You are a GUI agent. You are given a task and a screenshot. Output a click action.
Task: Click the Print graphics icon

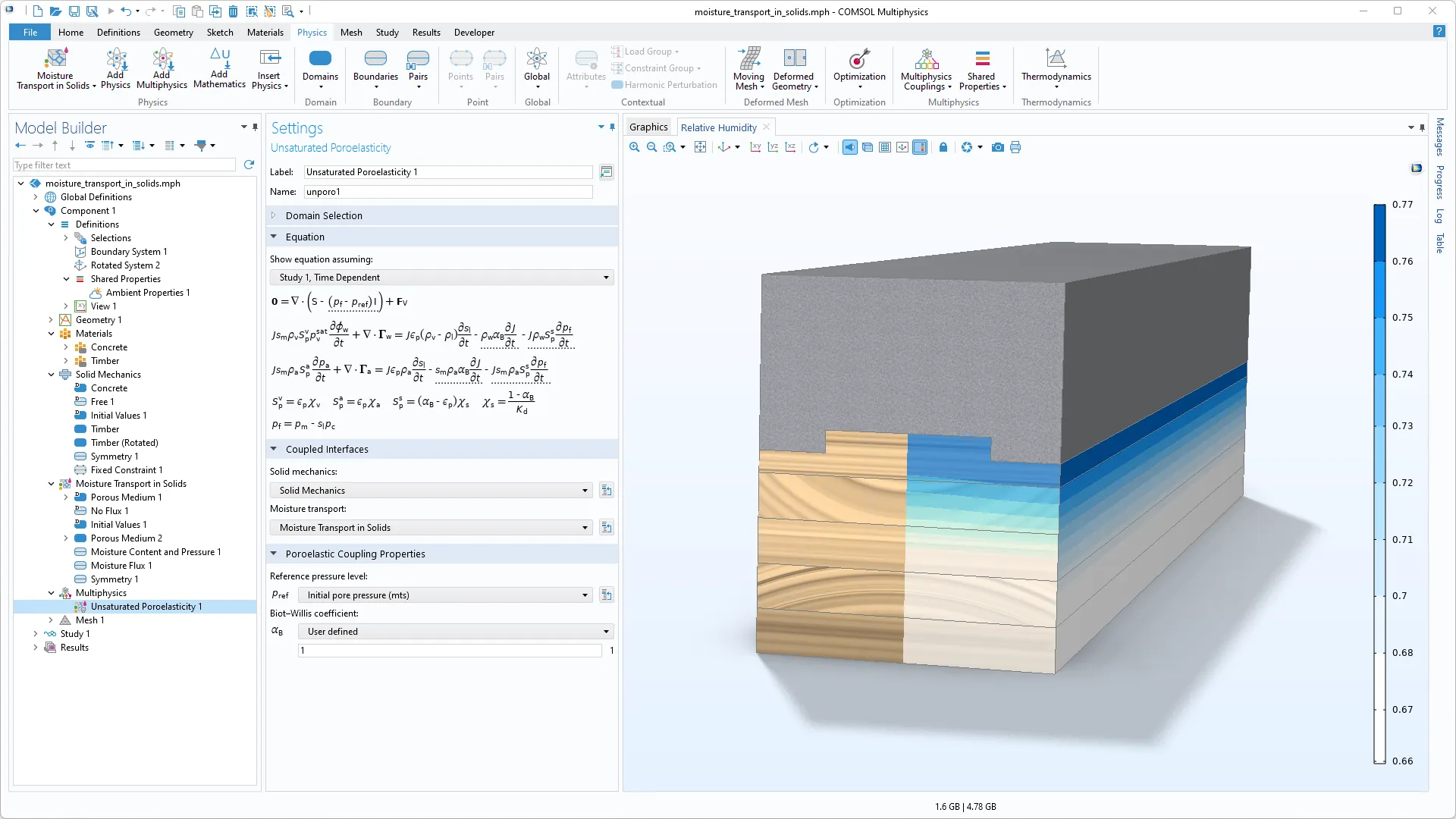point(1015,147)
